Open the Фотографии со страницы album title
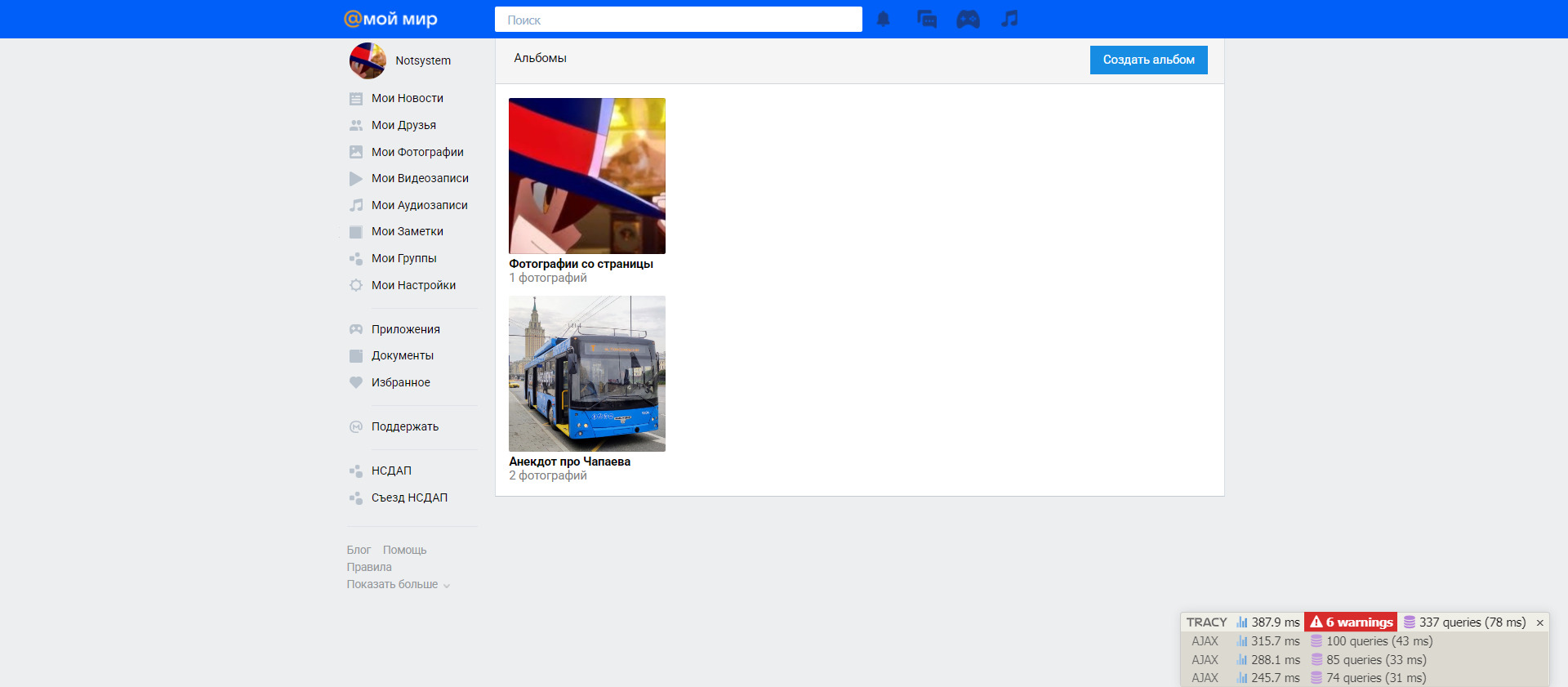Screen dimensions: 1568x687 581,264
